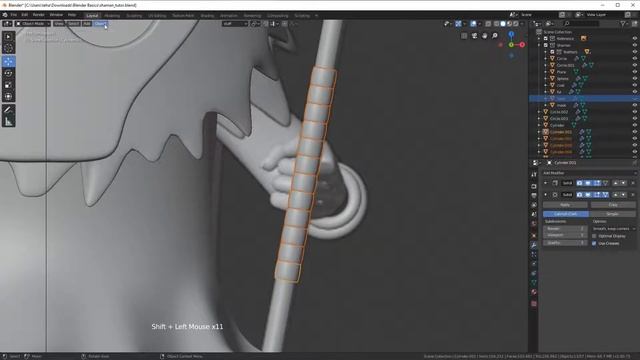Adjust the Quality subdivision field
Screen dimensions: 640x360
tap(565, 243)
